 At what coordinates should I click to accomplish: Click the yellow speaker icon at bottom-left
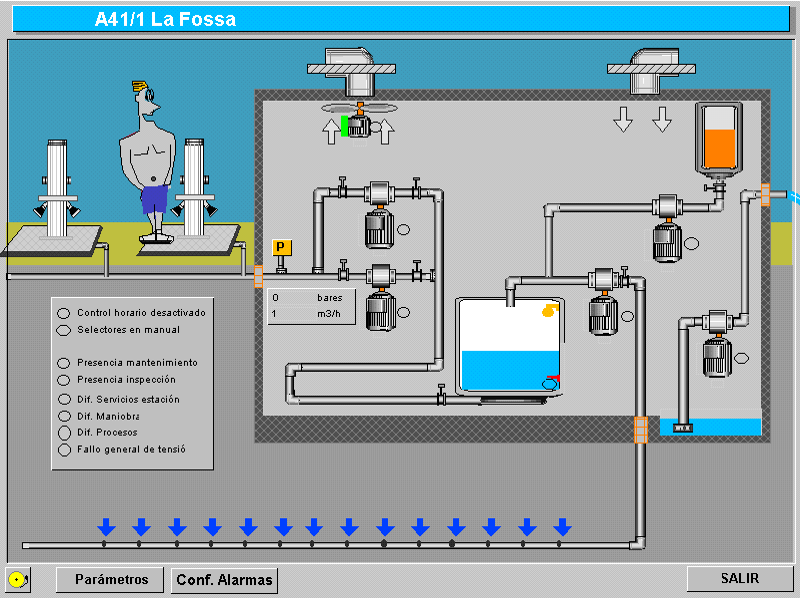click(x=17, y=579)
